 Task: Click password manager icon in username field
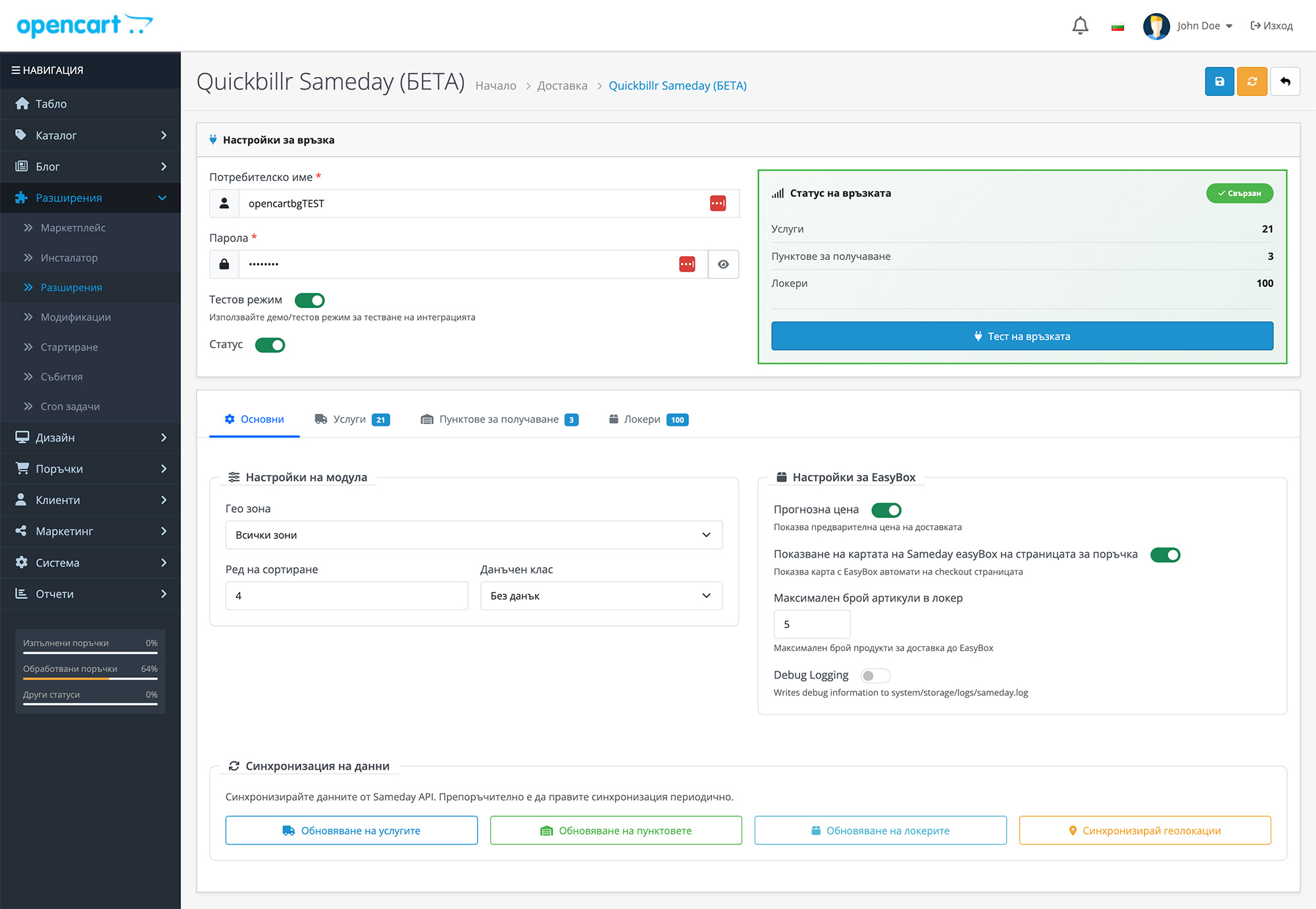pyautogui.click(x=718, y=203)
